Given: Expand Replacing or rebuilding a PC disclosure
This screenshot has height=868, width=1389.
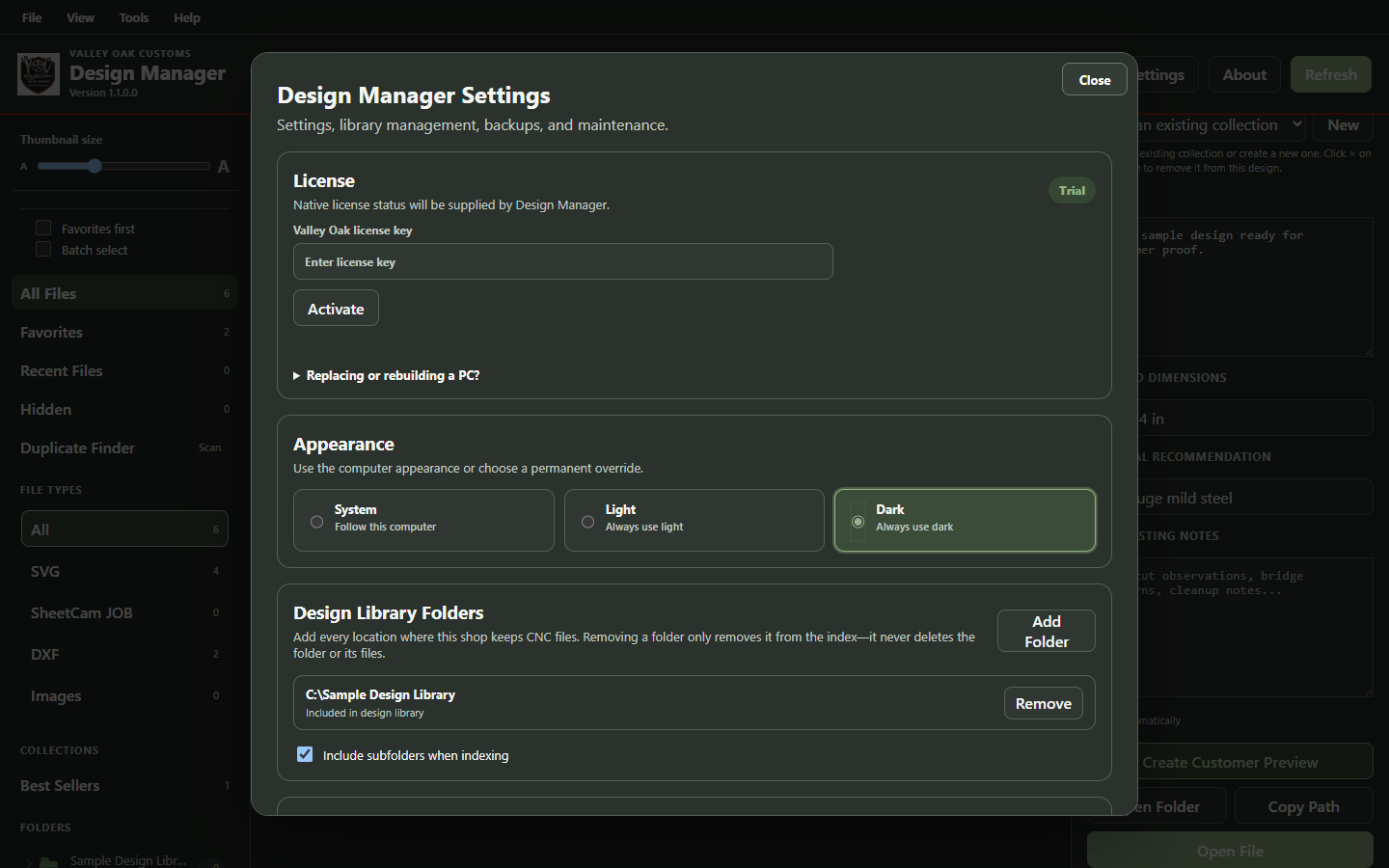Looking at the screenshot, I should point(386,375).
